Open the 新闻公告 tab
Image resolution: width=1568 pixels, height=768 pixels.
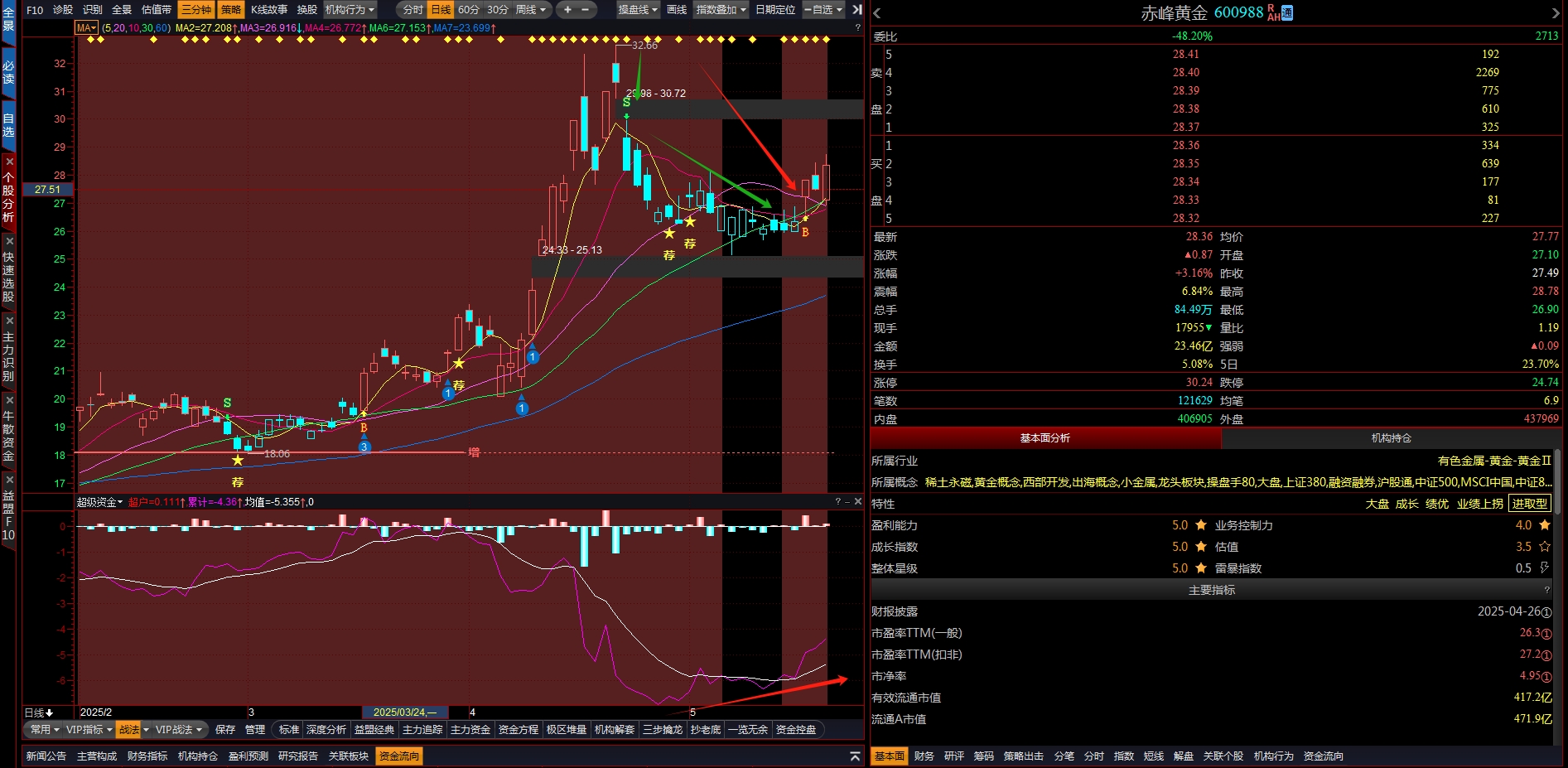[x=46, y=756]
